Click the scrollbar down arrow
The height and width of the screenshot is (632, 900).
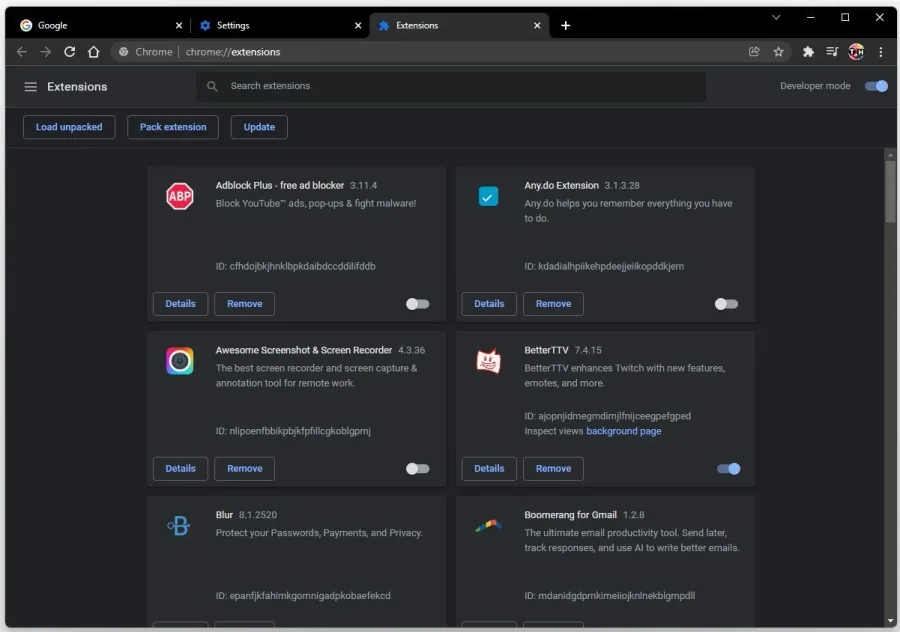pos(890,621)
